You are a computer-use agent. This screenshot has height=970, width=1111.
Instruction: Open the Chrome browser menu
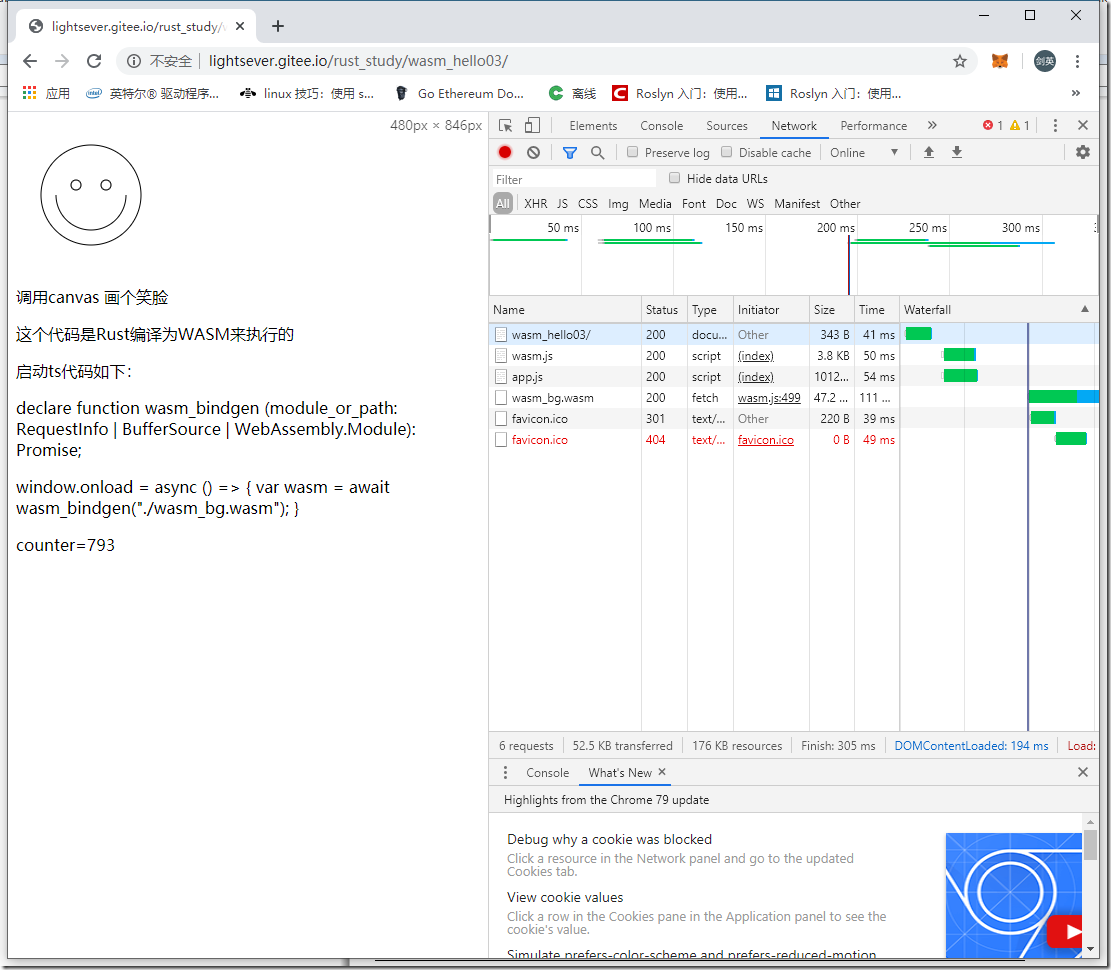[1078, 61]
